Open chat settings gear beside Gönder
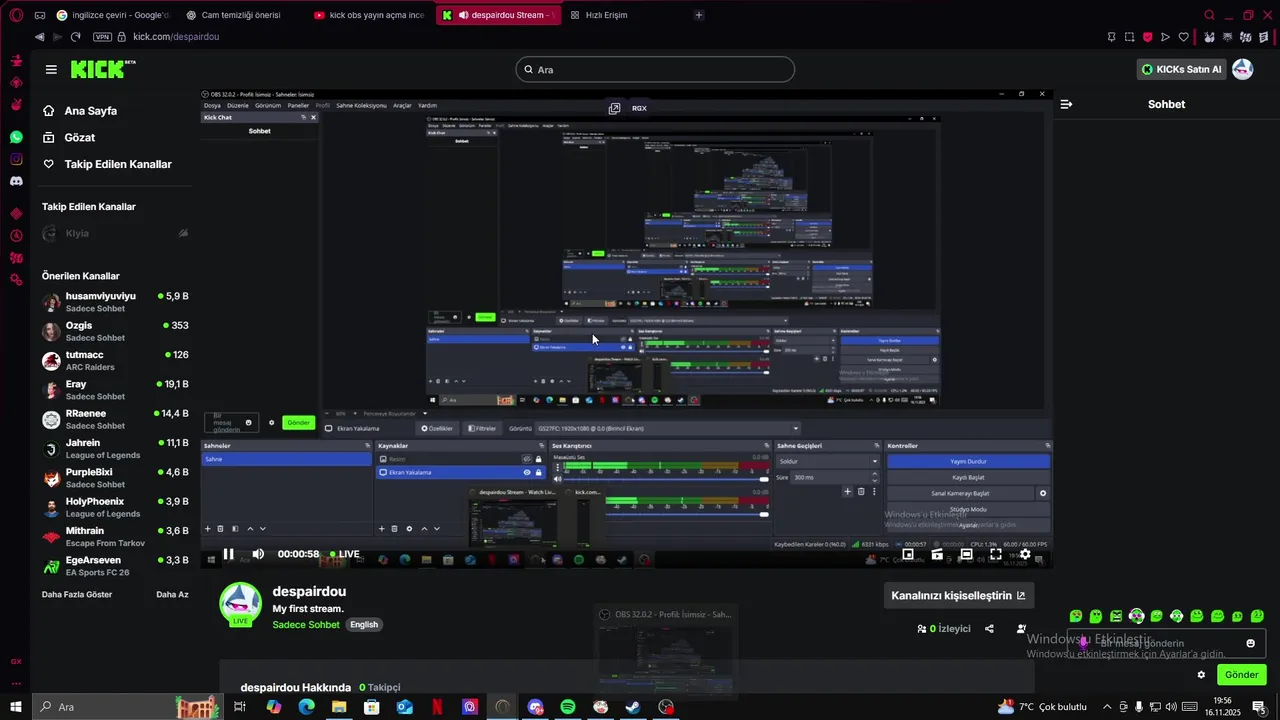 (1201, 675)
